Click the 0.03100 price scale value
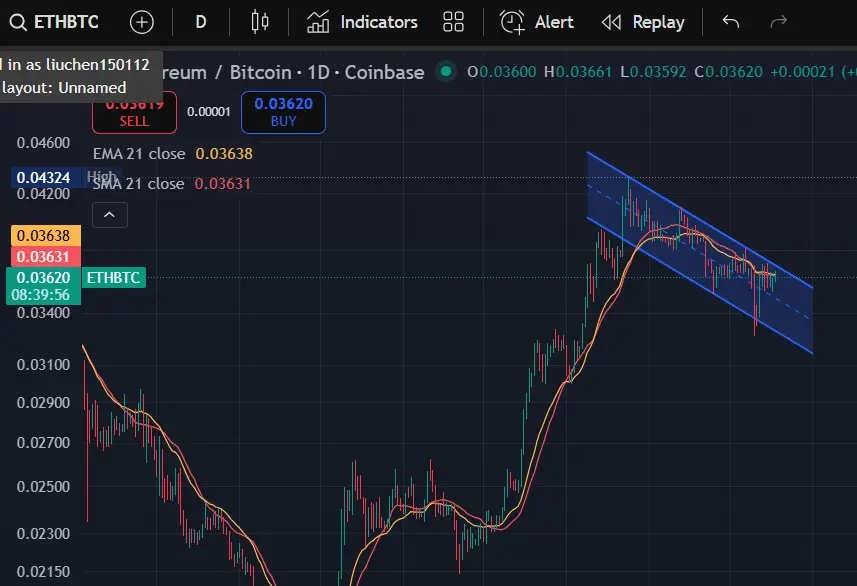 [43, 365]
